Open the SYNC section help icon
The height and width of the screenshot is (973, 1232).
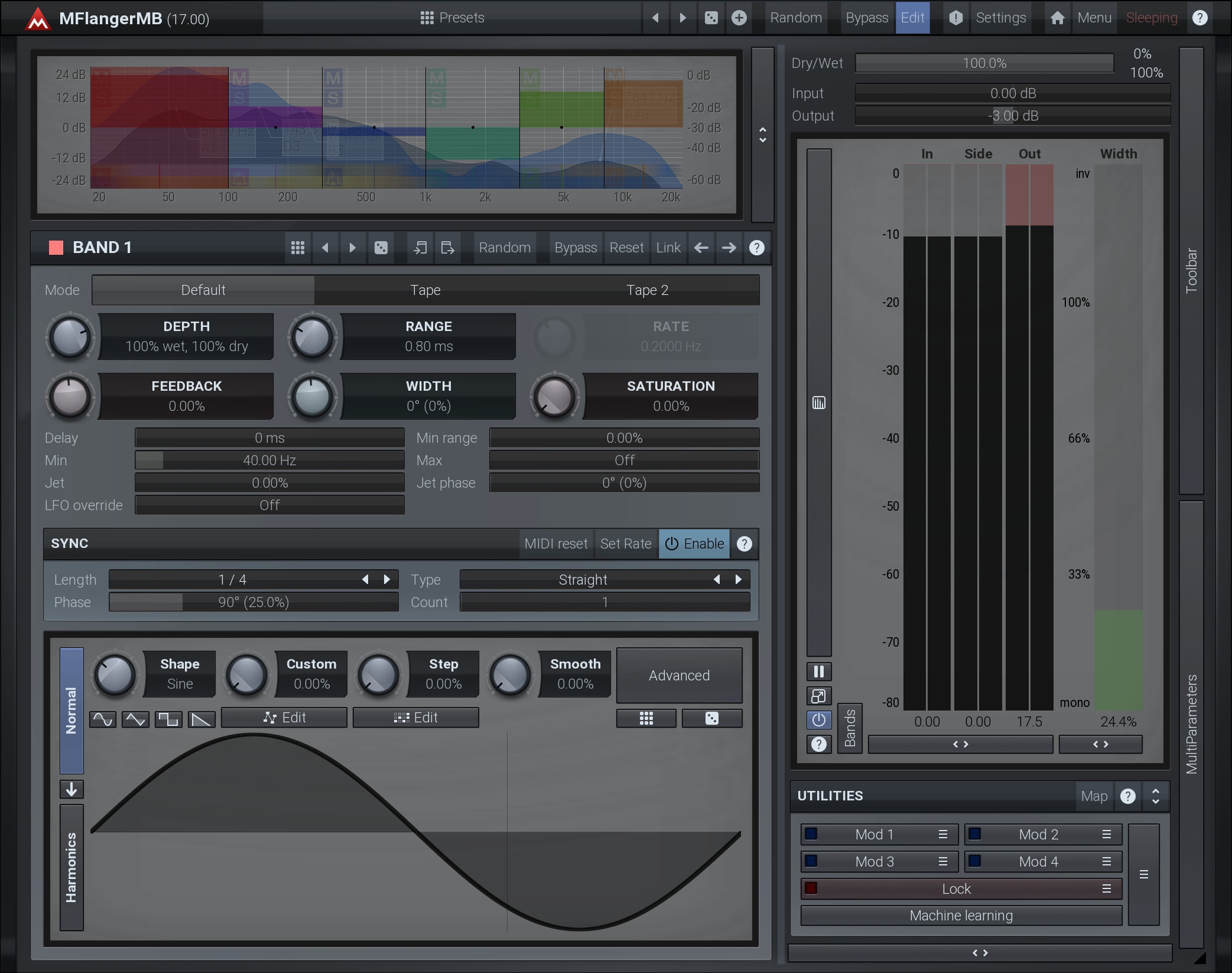coord(745,544)
